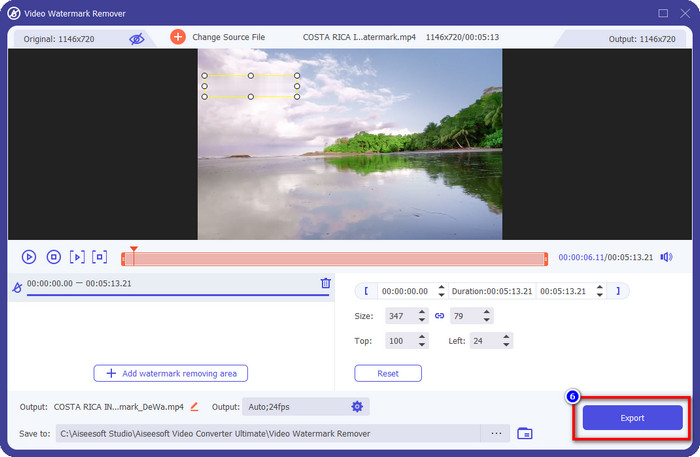Click the Left field showing 24
700x457 pixels.
click(485, 341)
